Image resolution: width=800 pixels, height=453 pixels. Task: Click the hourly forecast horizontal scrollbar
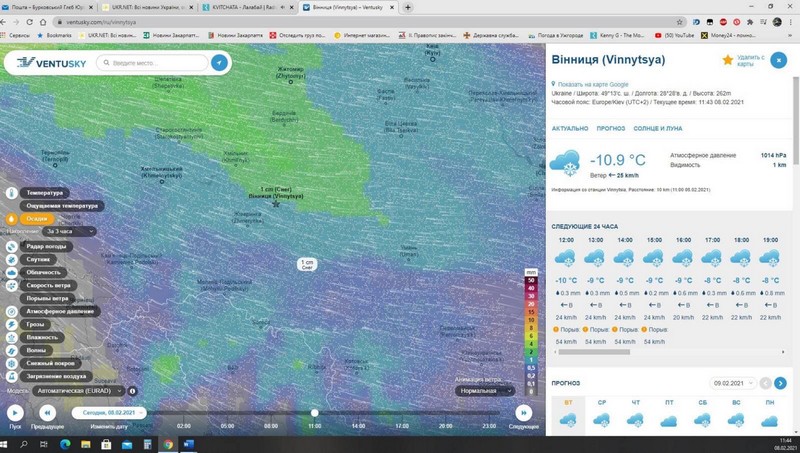pos(594,352)
